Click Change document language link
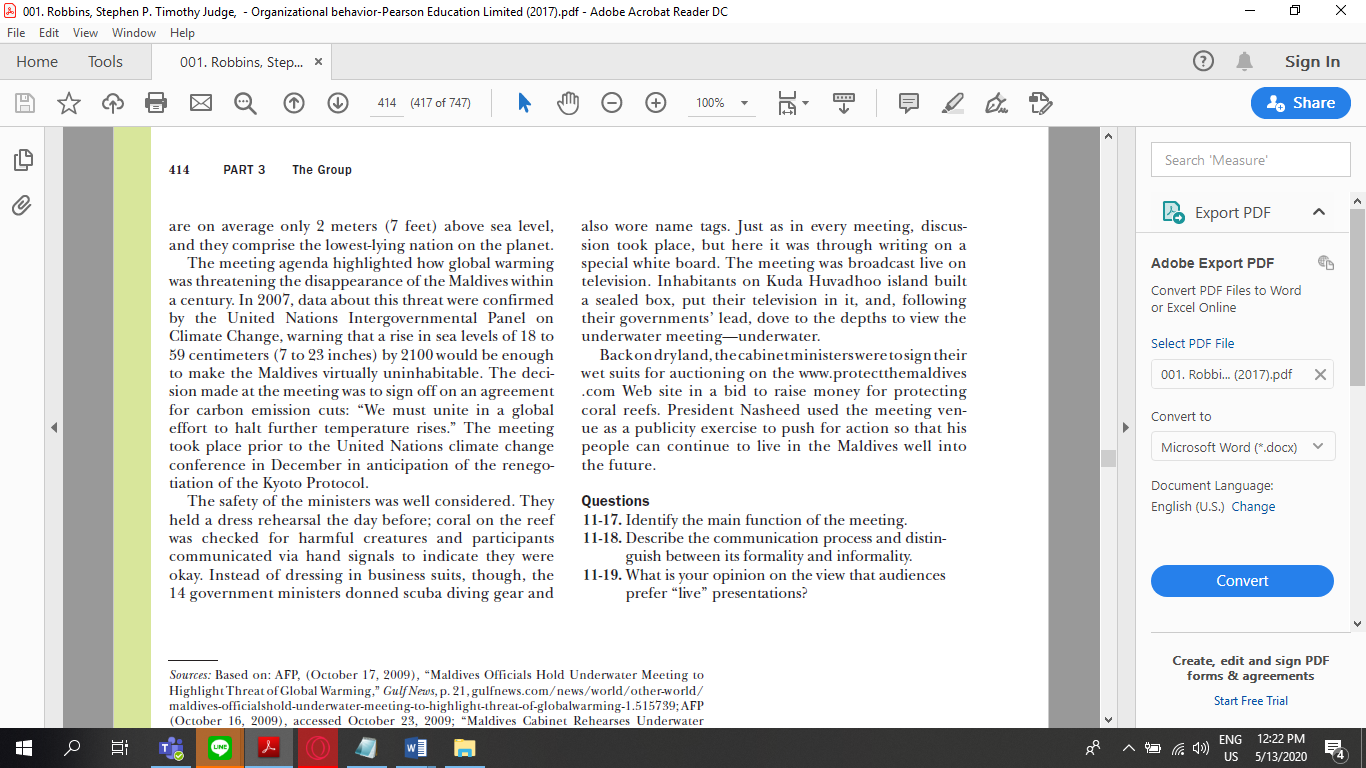Screen dimensions: 1366x768 tap(1253, 507)
